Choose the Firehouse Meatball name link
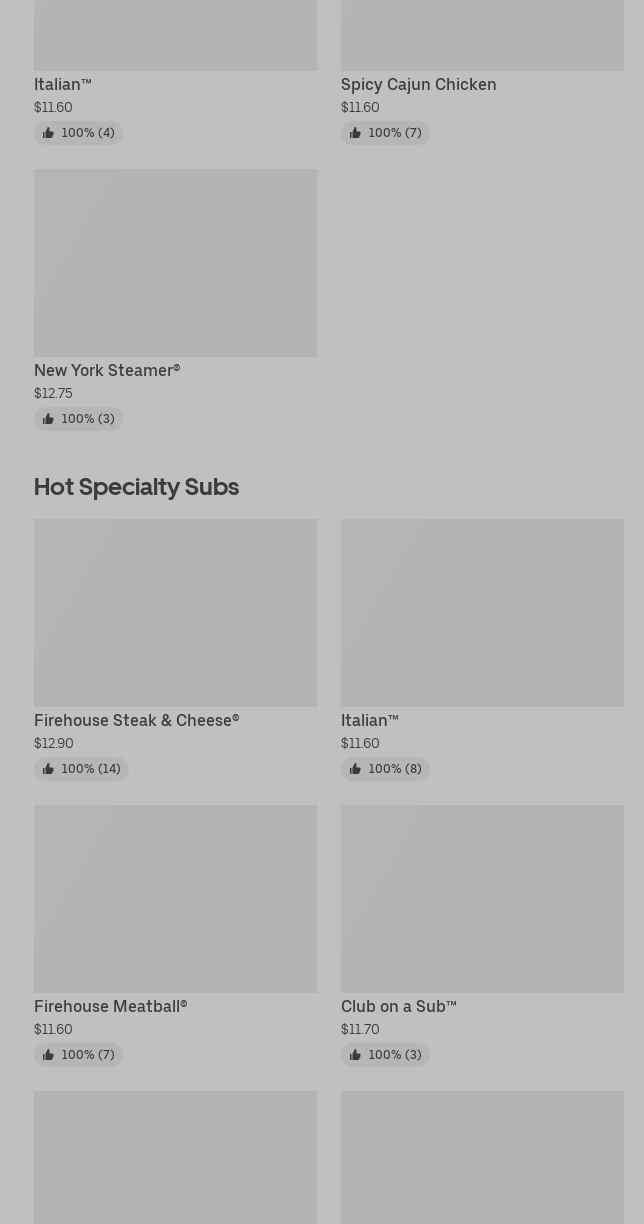Screen dimensions: 644x1224 (110, 1007)
